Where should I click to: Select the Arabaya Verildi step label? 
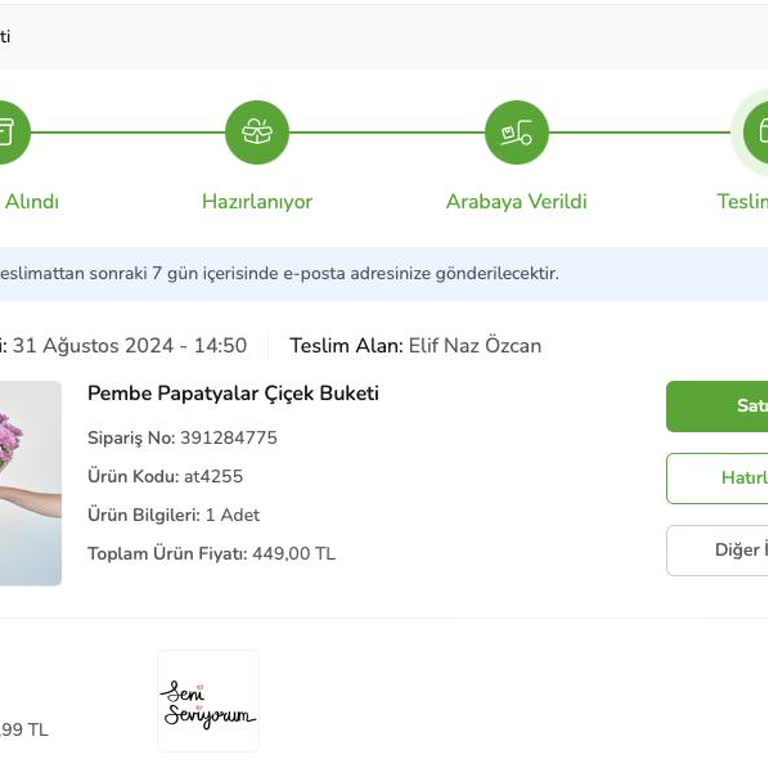click(516, 201)
